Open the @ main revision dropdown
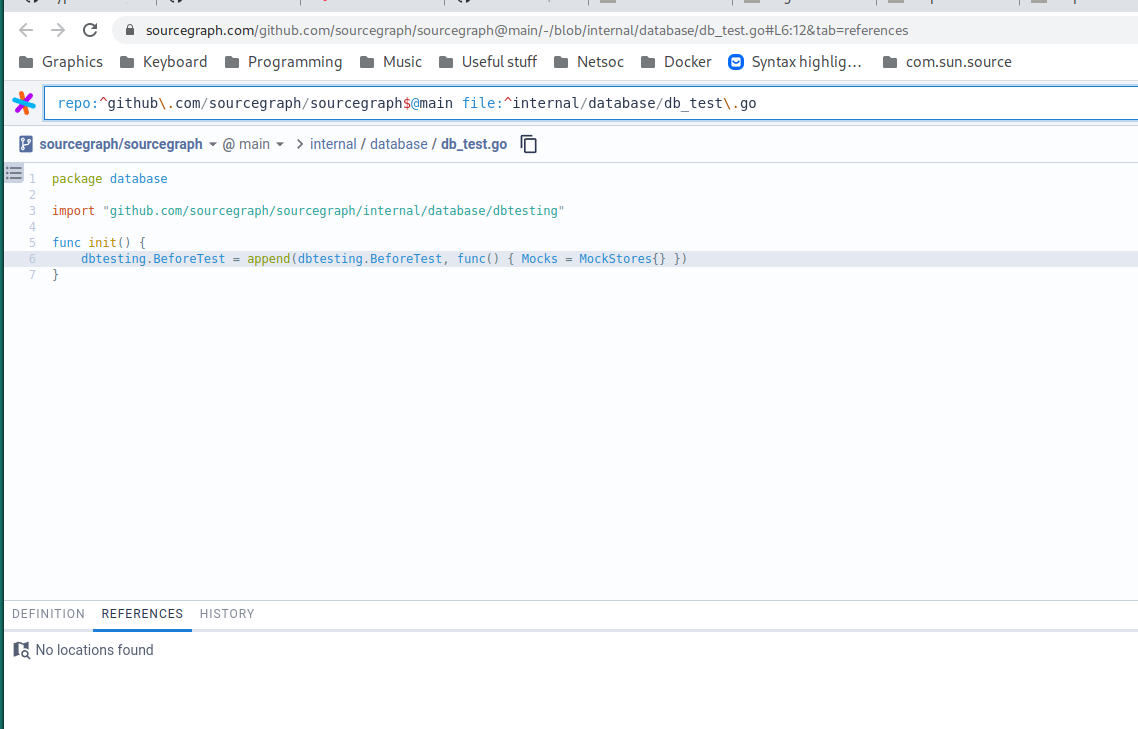This screenshot has height=729, width=1138. 253,144
